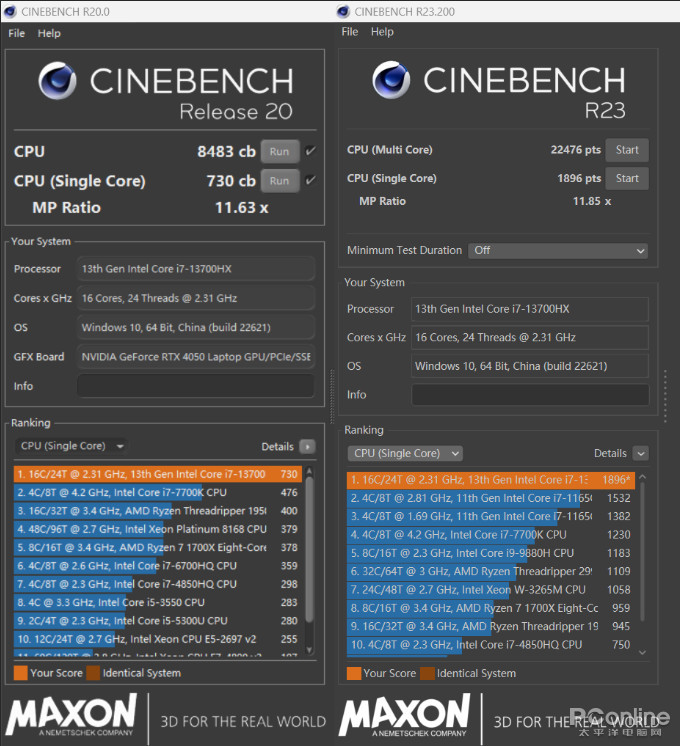Viewport: 680px width, 746px height.
Task: Select R23 row Core i7-7700K scoring 1230
Action: [x=491, y=535]
